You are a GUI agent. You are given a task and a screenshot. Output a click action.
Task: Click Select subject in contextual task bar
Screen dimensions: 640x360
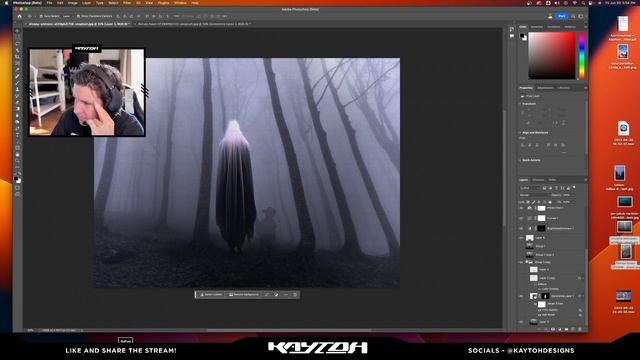pyautogui.click(x=211, y=294)
